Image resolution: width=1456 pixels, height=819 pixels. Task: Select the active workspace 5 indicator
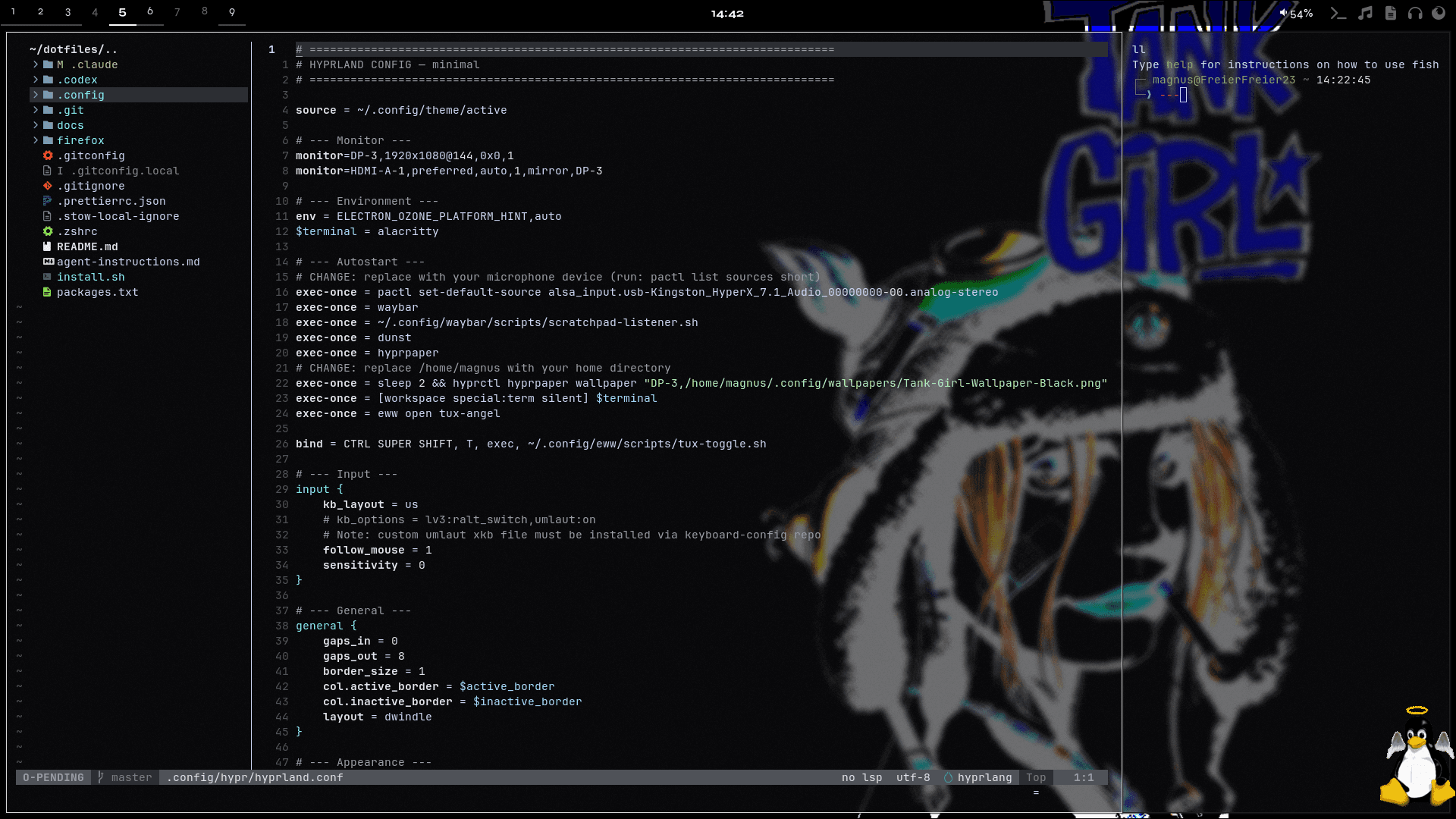122,12
